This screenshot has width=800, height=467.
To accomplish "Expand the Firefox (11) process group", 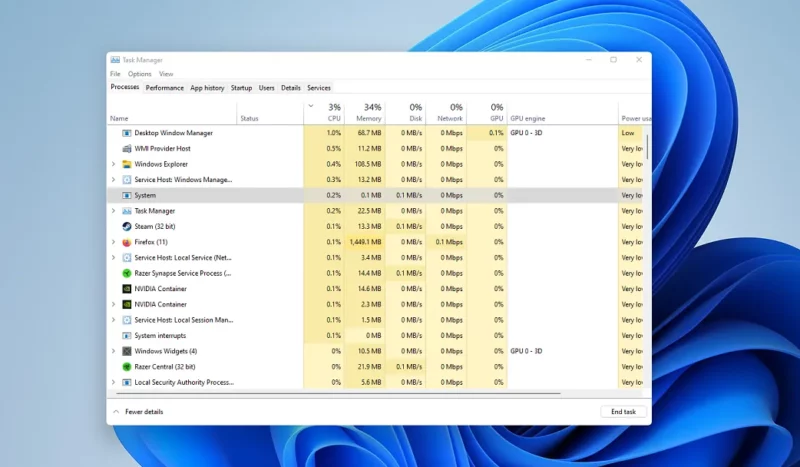I will pos(113,242).
